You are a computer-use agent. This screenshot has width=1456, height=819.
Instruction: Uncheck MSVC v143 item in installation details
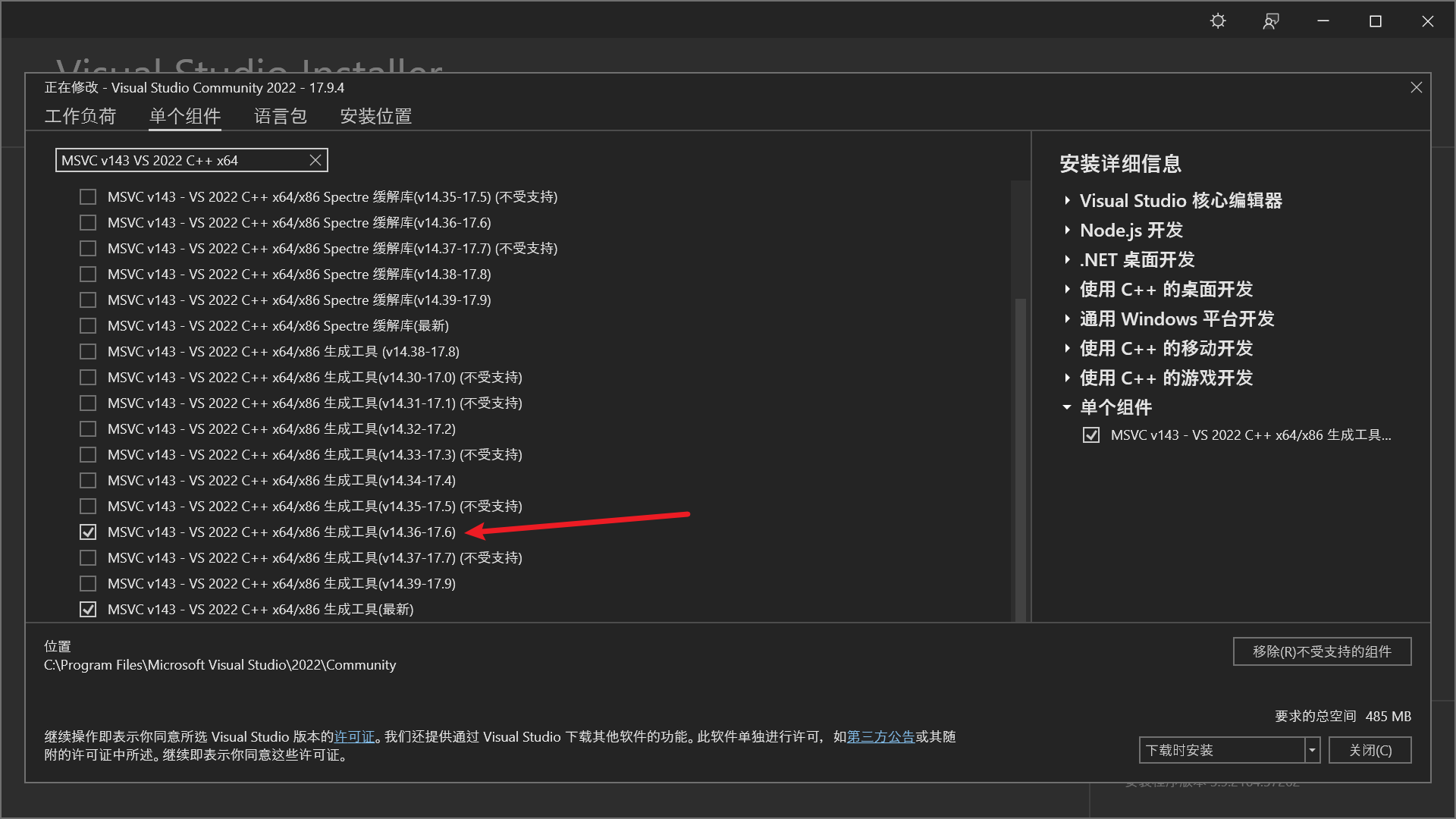[1091, 435]
